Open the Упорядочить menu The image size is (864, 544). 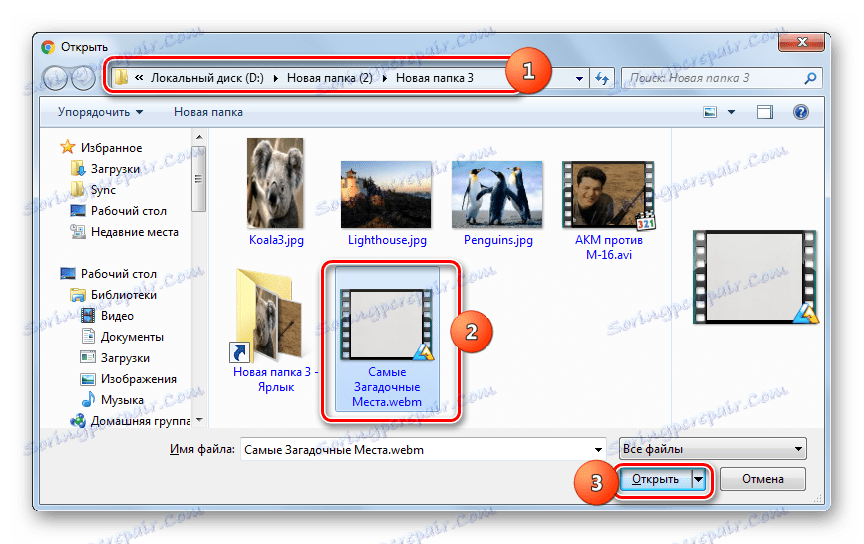(100, 112)
